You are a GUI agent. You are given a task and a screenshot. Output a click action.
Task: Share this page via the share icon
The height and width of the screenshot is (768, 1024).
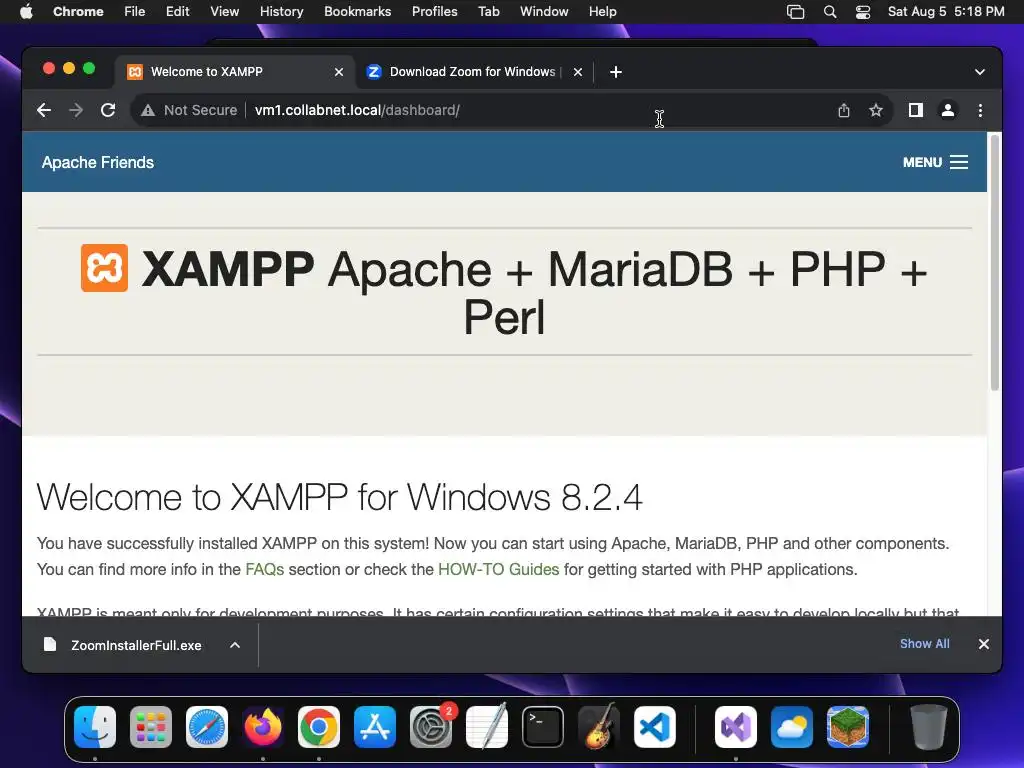click(x=844, y=110)
